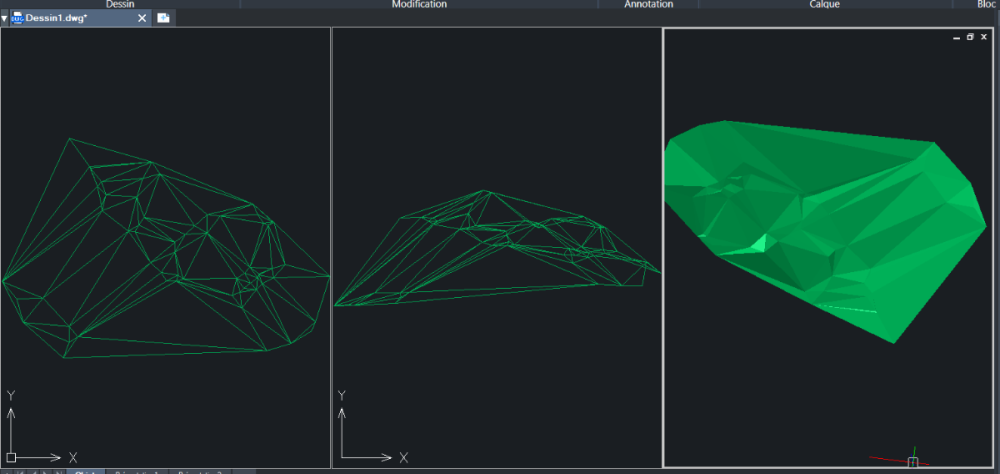Close the Dessin1.dwg drawing tab

click(142, 18)
